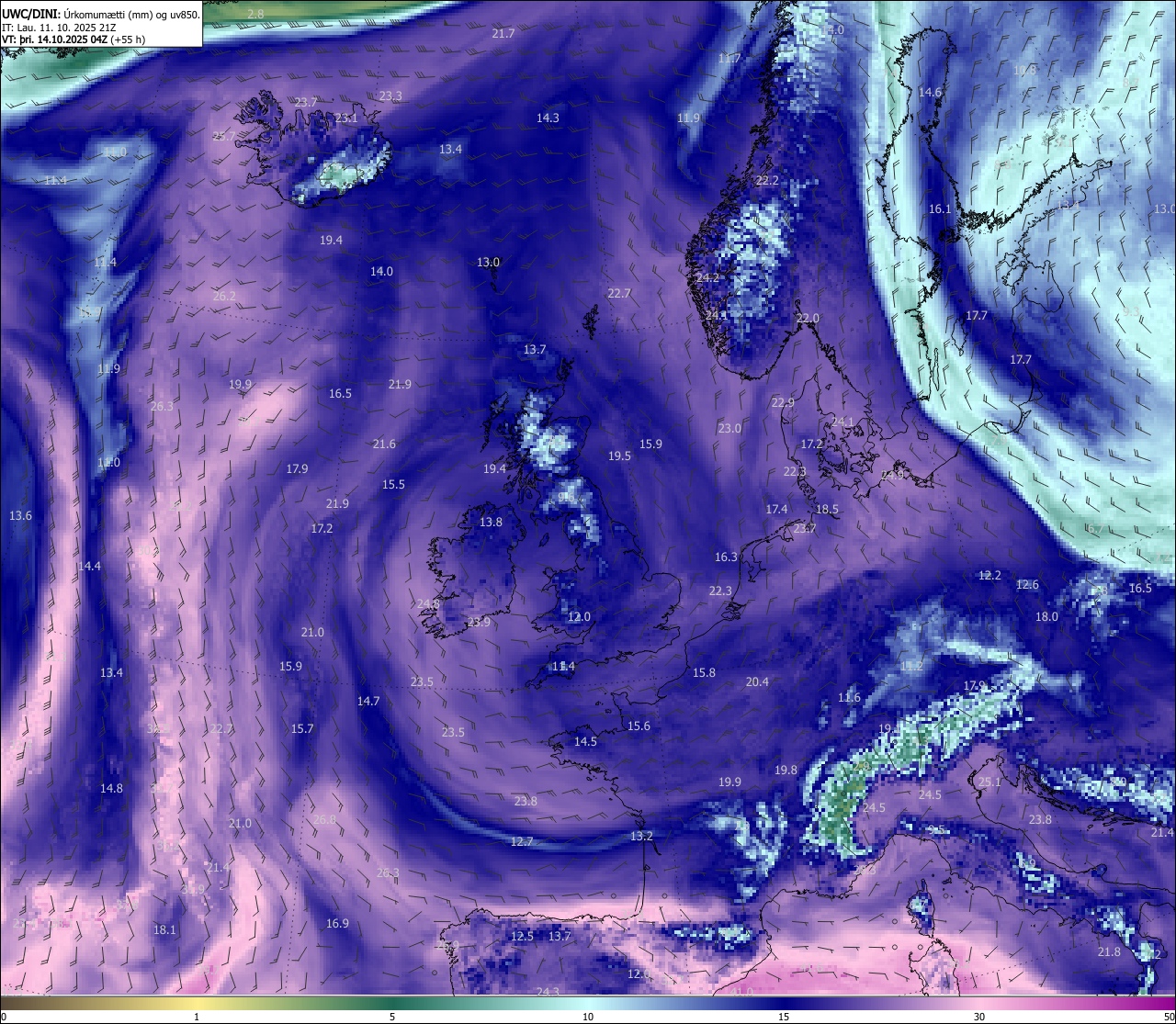Viewport: 1176px width, 1024px height.
Task: Click the value 14.8 at left edge
Action: pos(111,789)
